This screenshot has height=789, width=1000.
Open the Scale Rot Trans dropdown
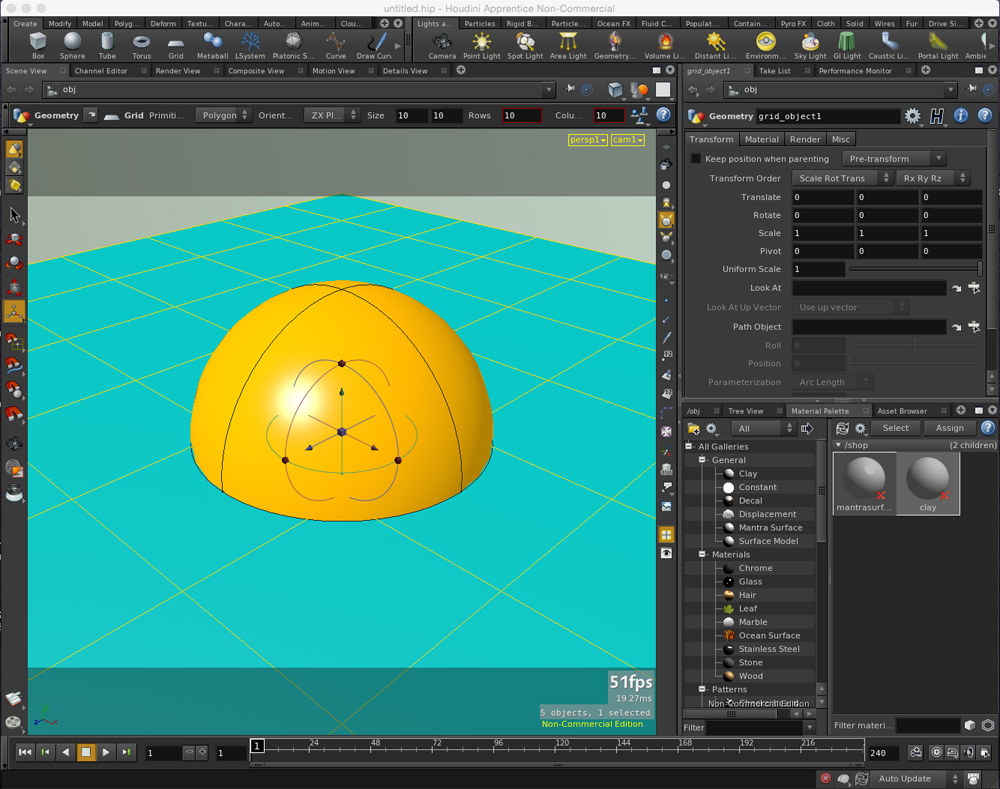841,178
